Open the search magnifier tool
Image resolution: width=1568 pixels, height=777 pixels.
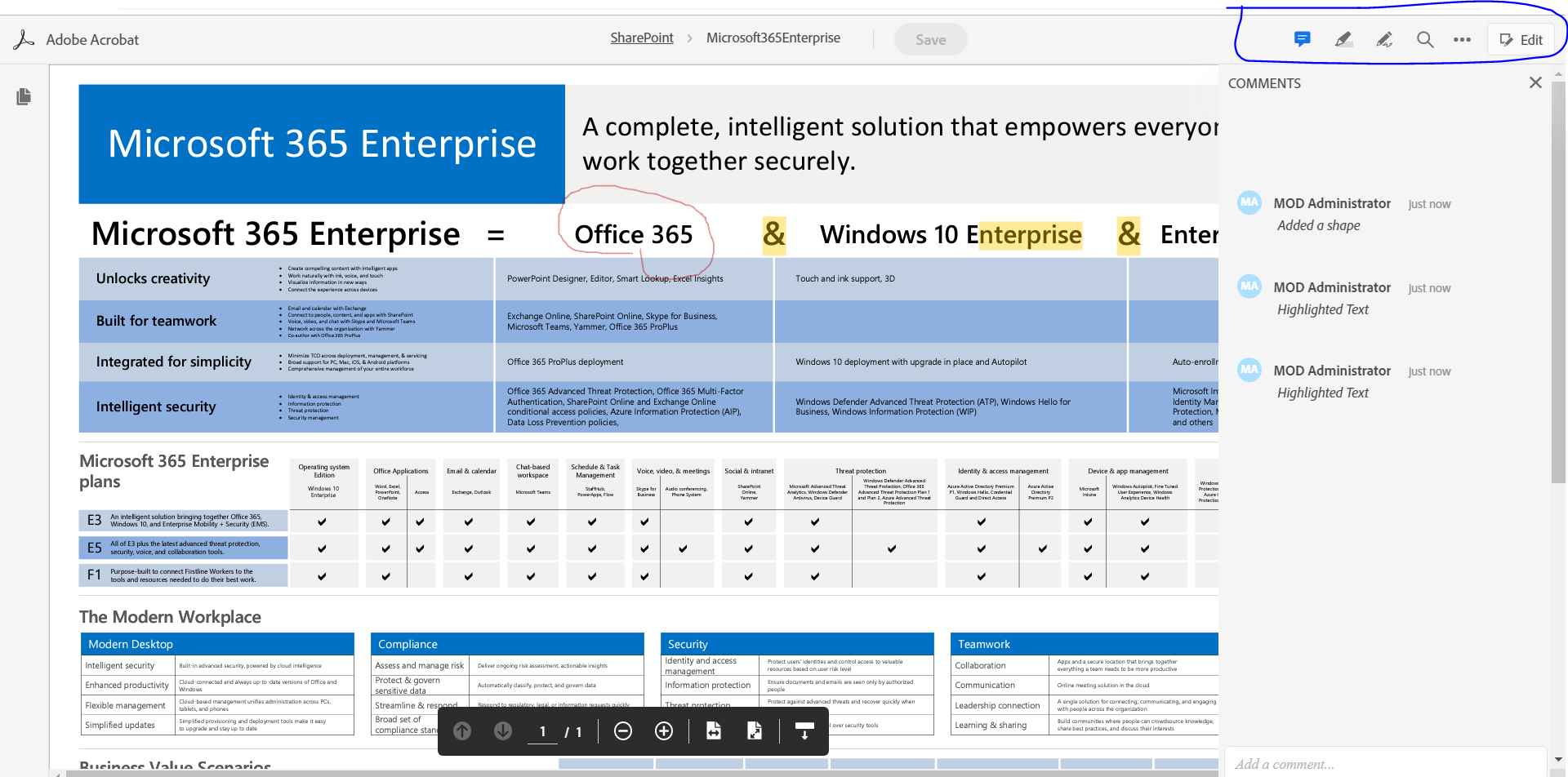pos(1424,39)
